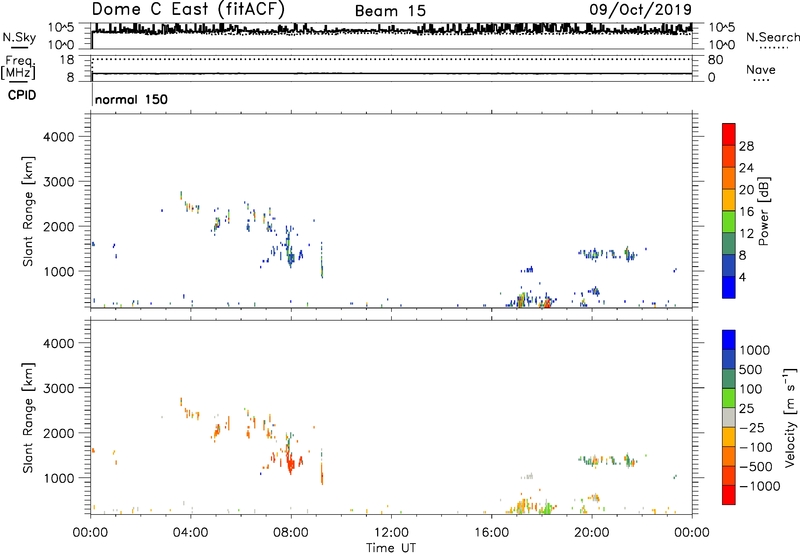This screenshot has width=800, height=554.
Task: Click the "28" label on the power colorbar
Action: 746,146
